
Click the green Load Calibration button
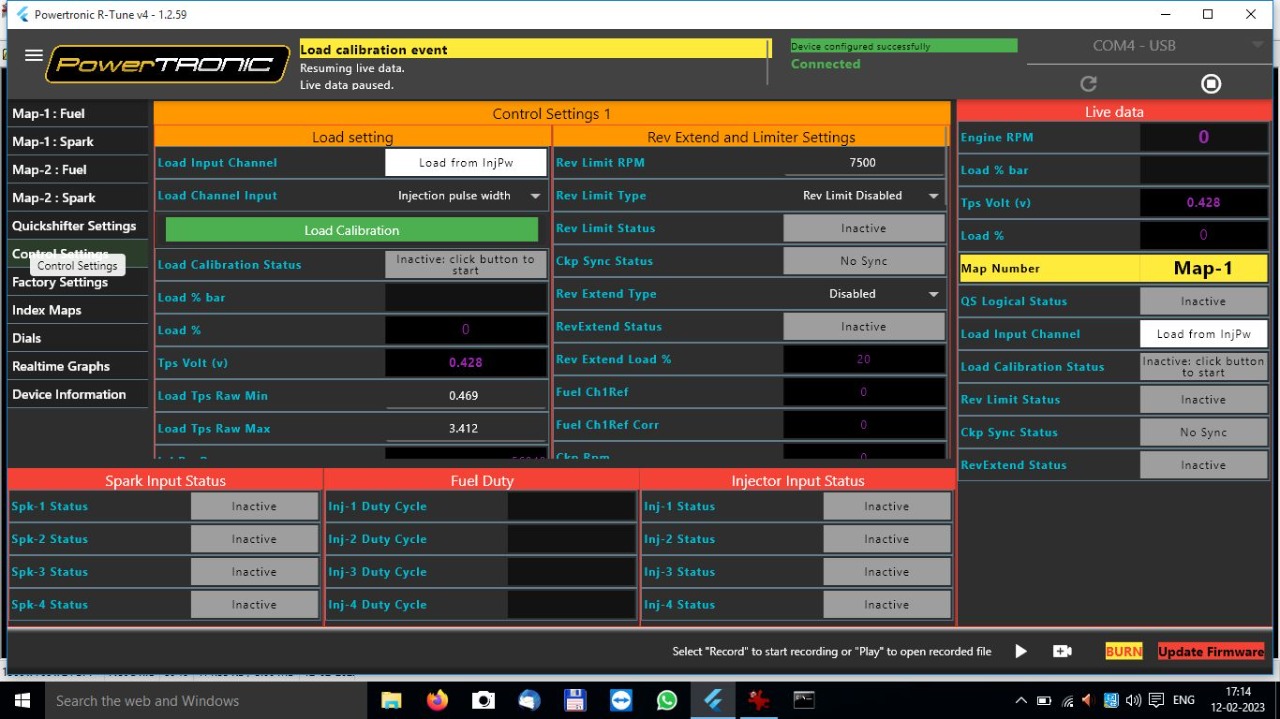tap(352, 230)
